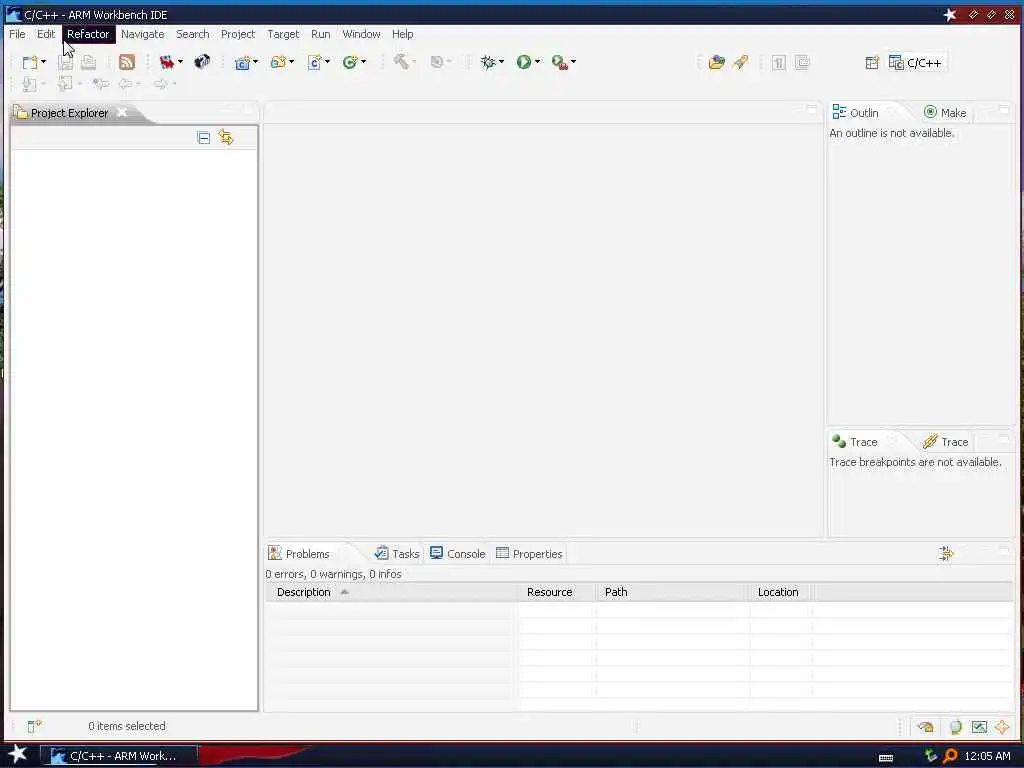Click the dark cube toolbar icon
Screen dimensions: 1024x768
[x=202, y=61]
